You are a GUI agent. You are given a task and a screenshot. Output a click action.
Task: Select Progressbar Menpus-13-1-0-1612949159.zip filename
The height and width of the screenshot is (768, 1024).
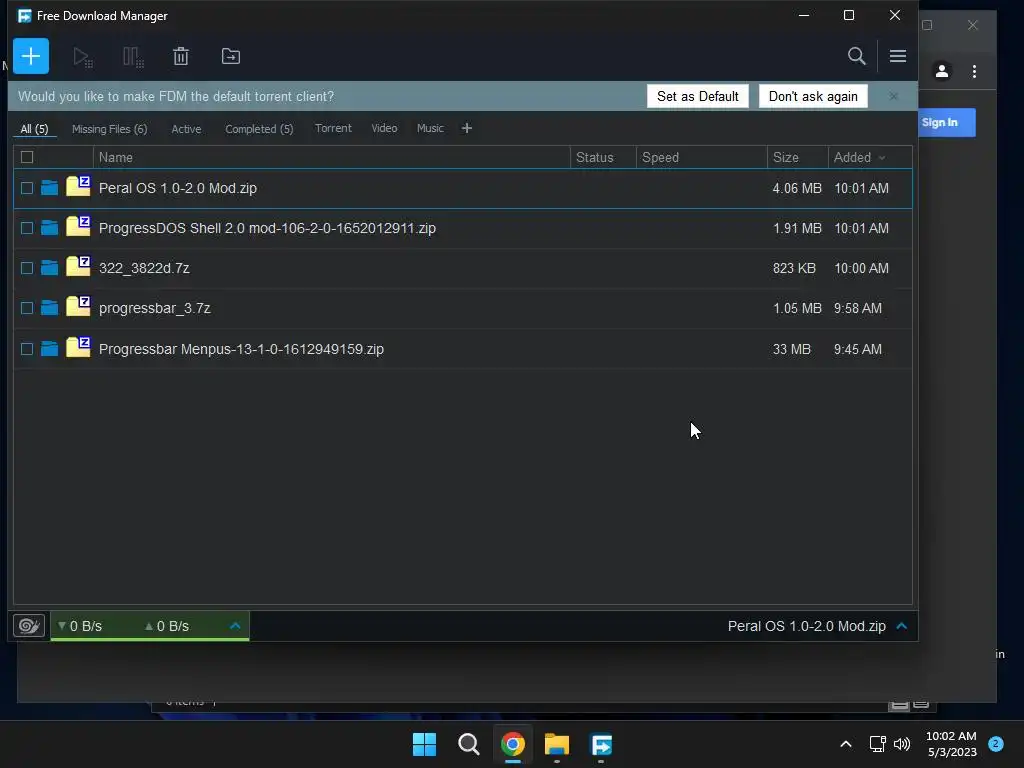(241, 349)
